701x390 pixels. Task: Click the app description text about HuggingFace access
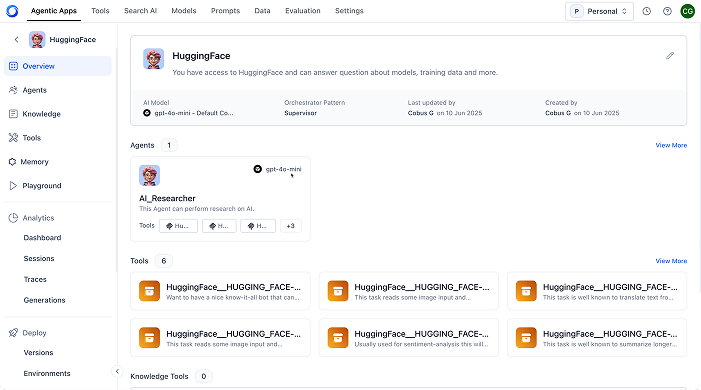coord(335,72)
